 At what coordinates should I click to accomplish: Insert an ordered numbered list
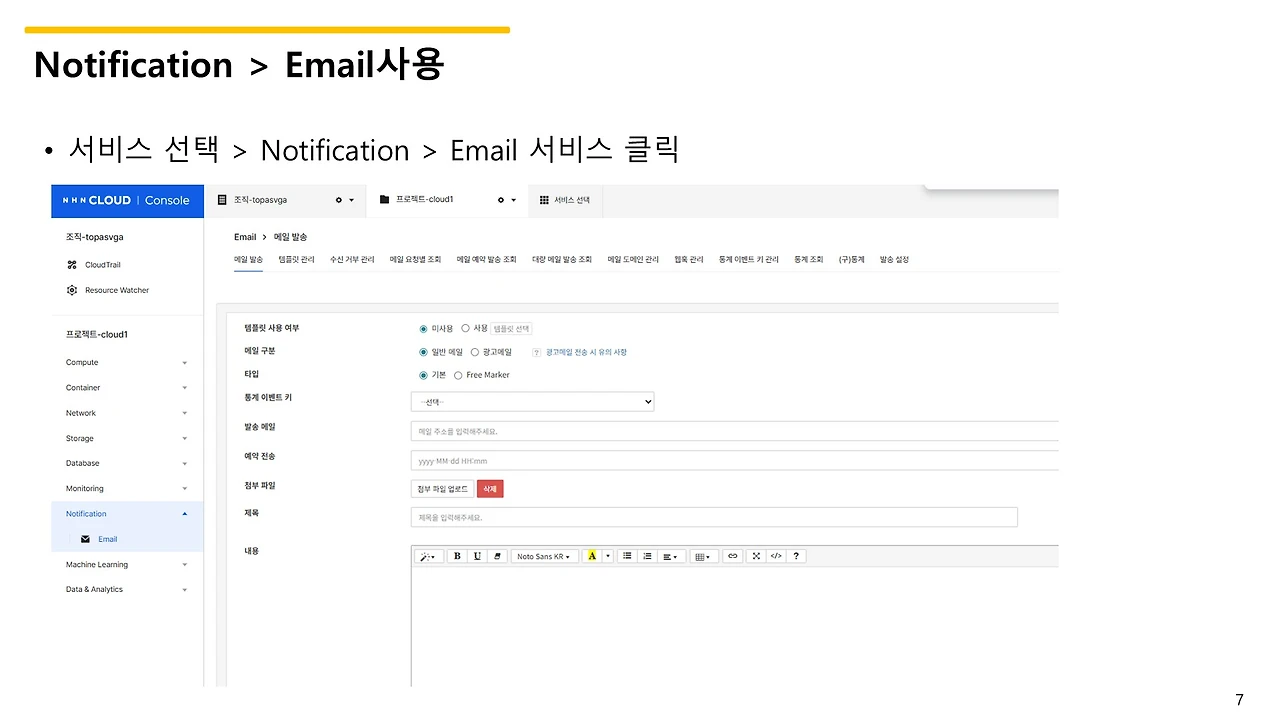[647, 556]
